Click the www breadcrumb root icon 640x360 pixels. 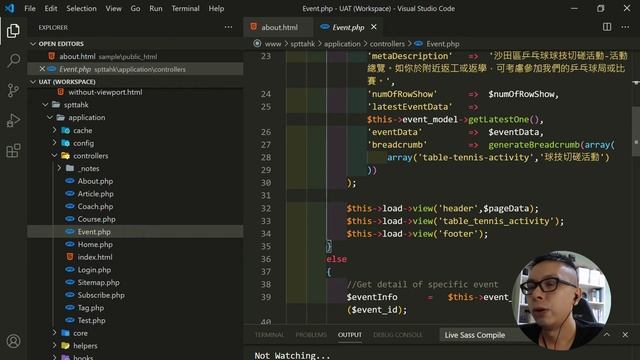[257, 43]
